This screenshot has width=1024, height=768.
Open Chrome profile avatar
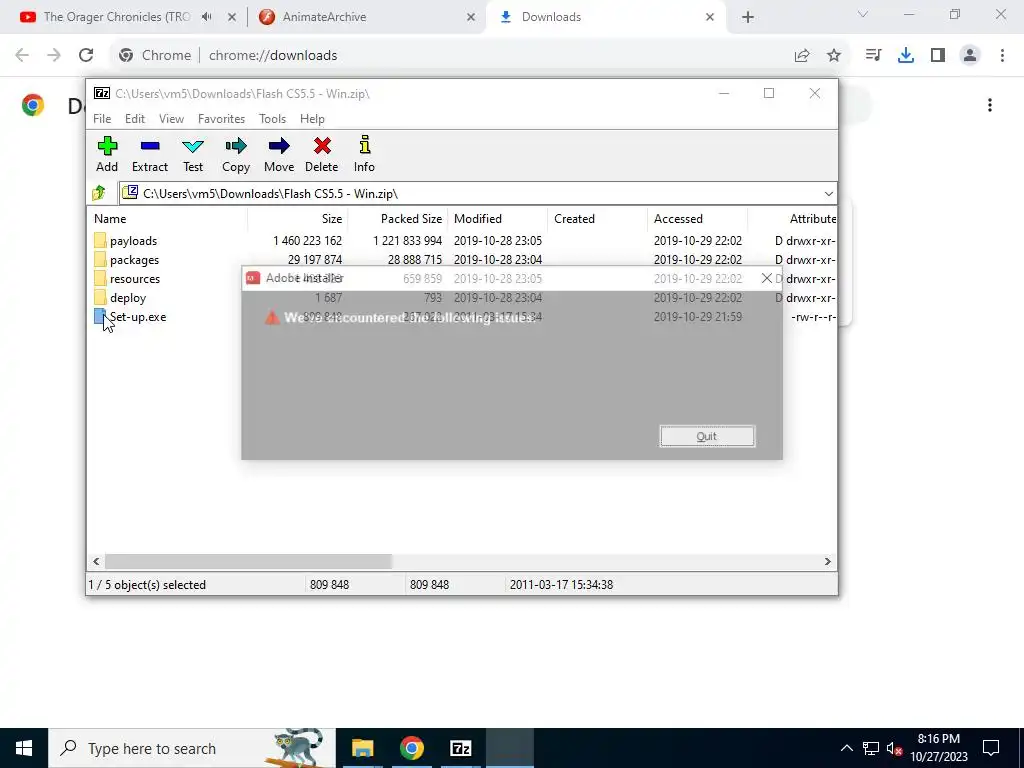(x=970, y=56)
